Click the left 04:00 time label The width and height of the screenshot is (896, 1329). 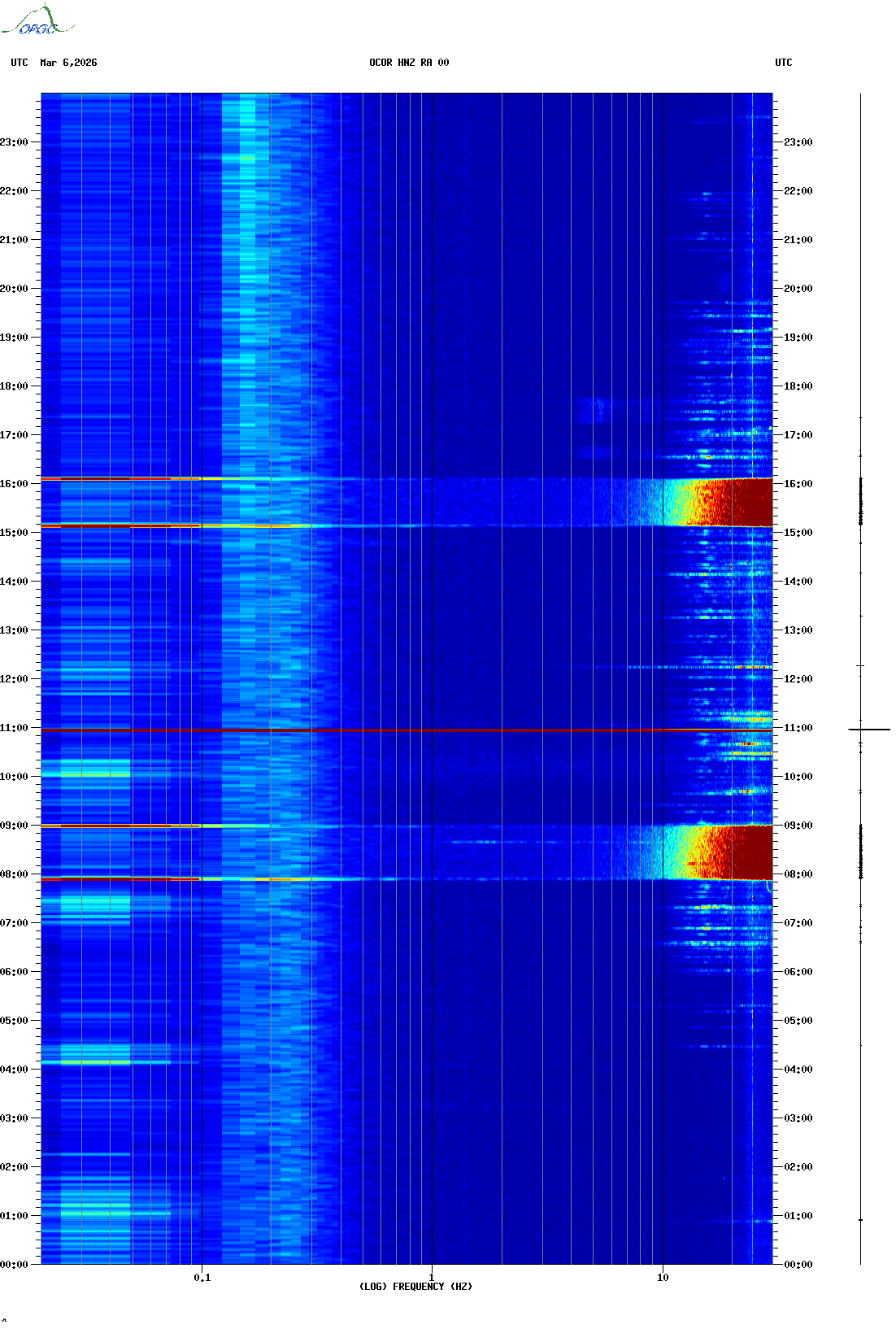tap(14, 1070)
